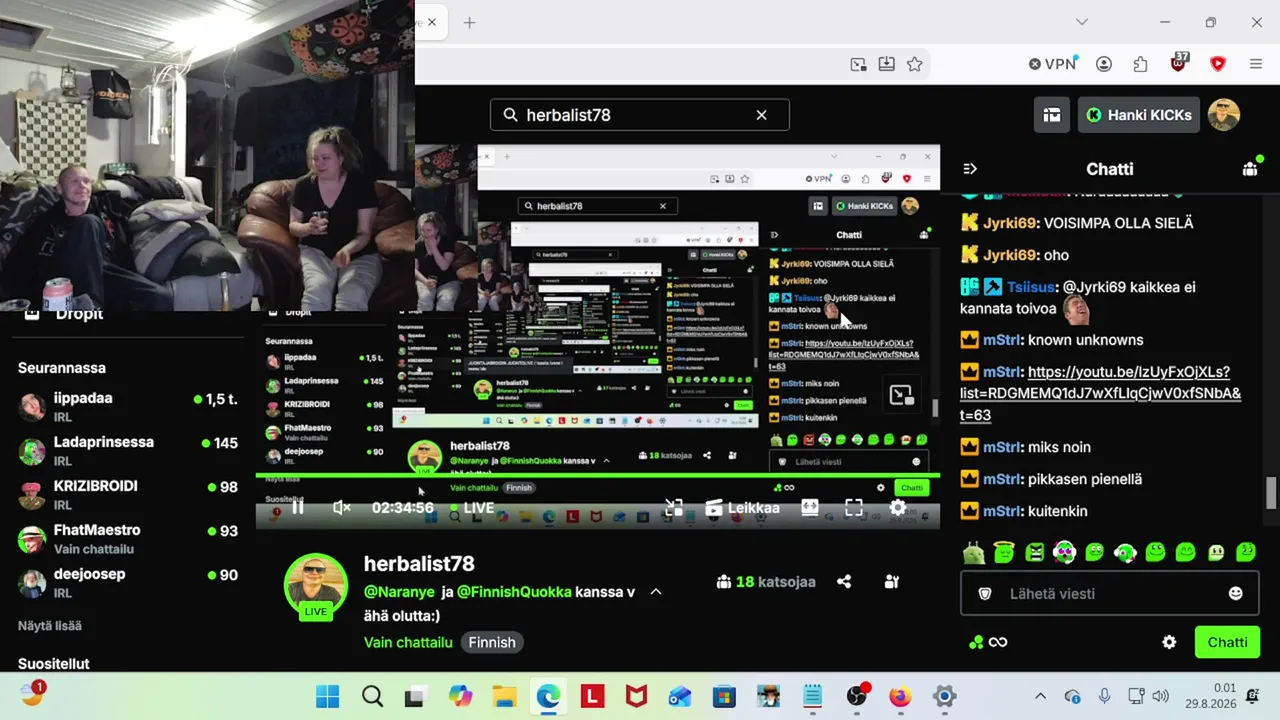Open the browser downloads icon

(886, 64)
